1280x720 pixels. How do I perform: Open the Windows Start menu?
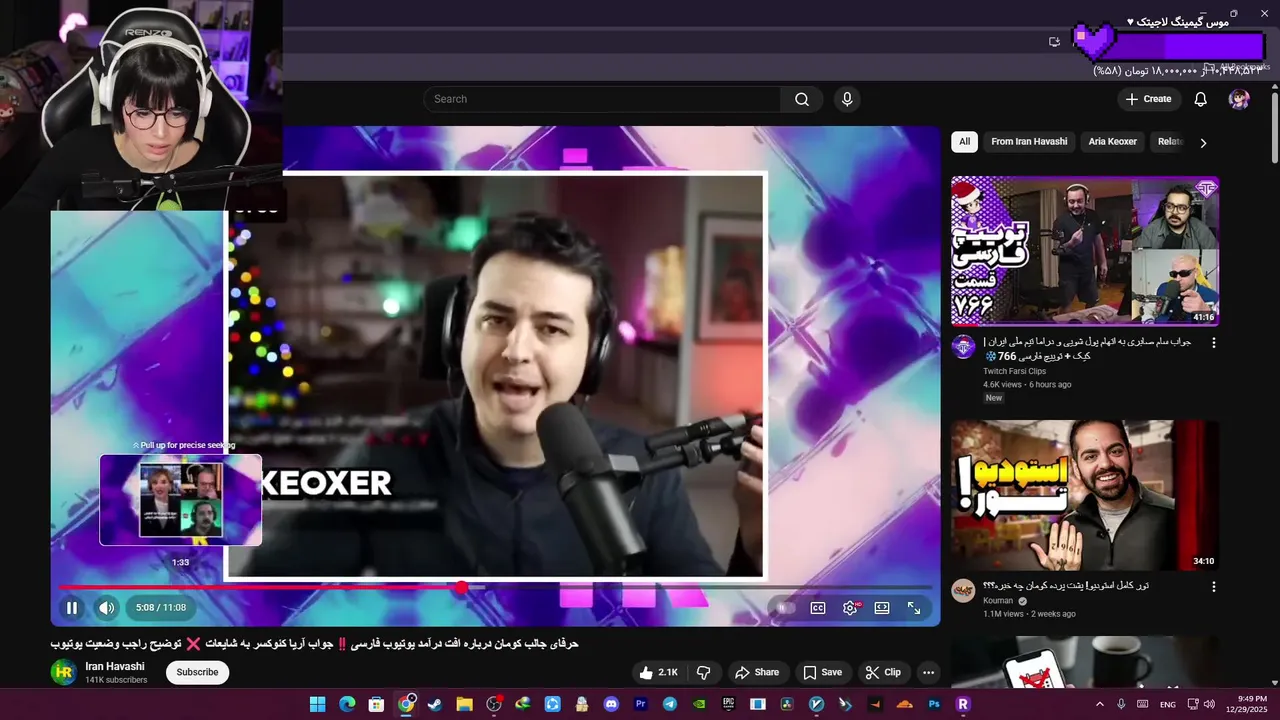coord(317,704)
